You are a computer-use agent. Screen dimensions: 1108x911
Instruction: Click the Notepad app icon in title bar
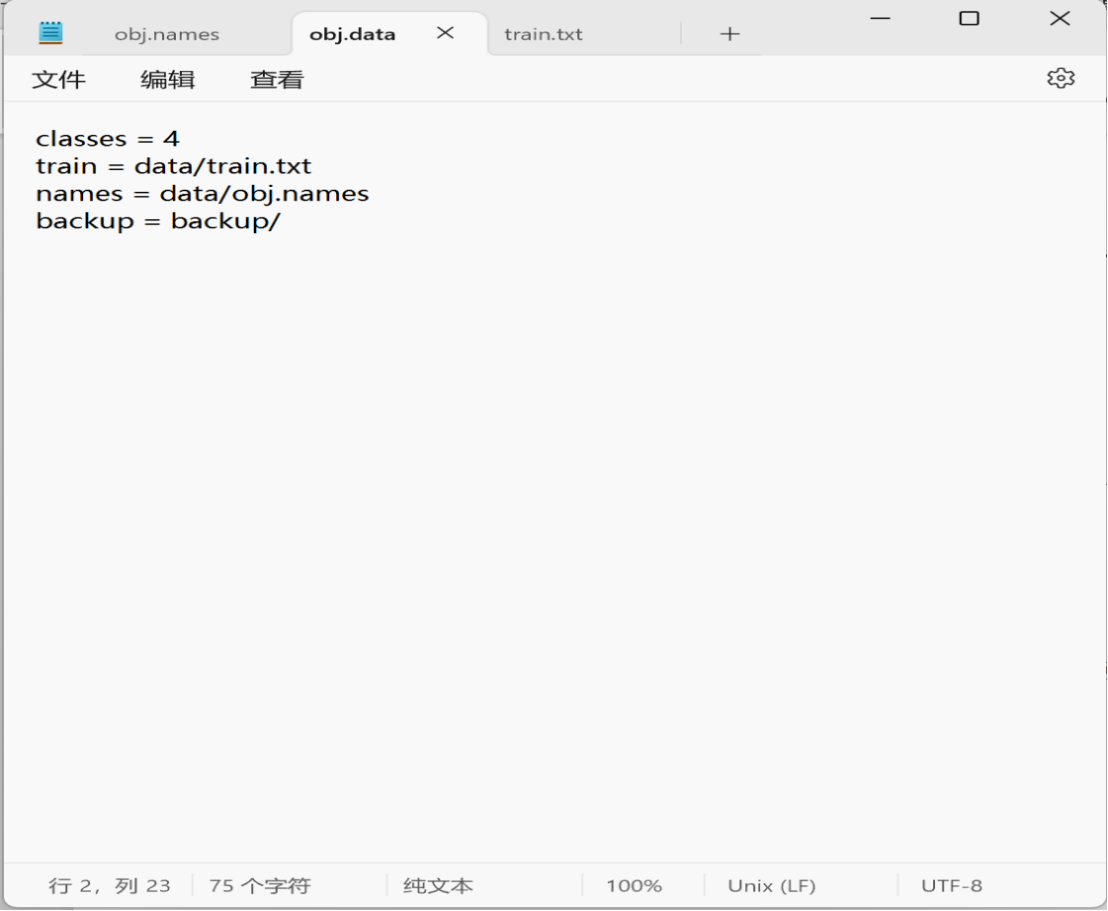(x=51, y=33)
